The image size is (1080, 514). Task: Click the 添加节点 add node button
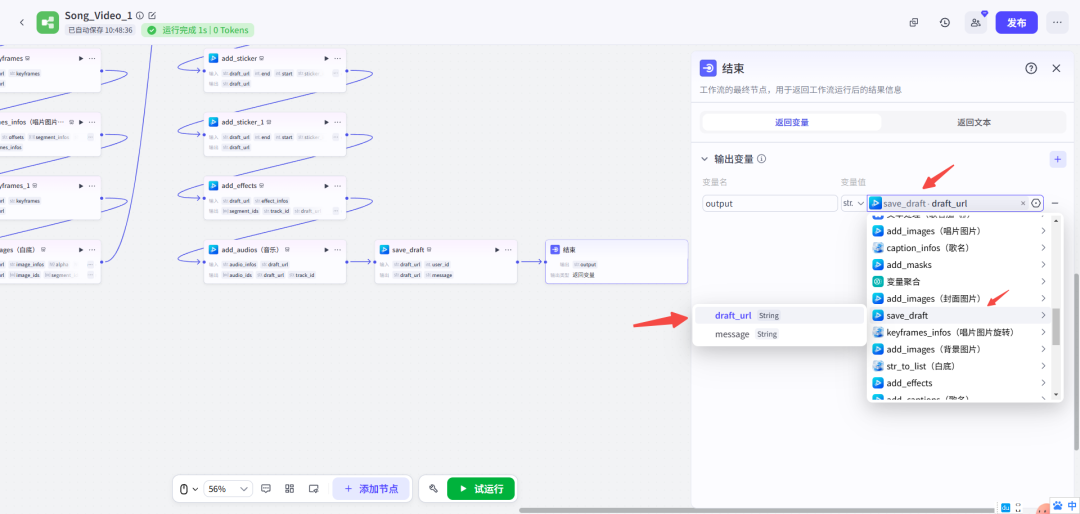(371, 489)
